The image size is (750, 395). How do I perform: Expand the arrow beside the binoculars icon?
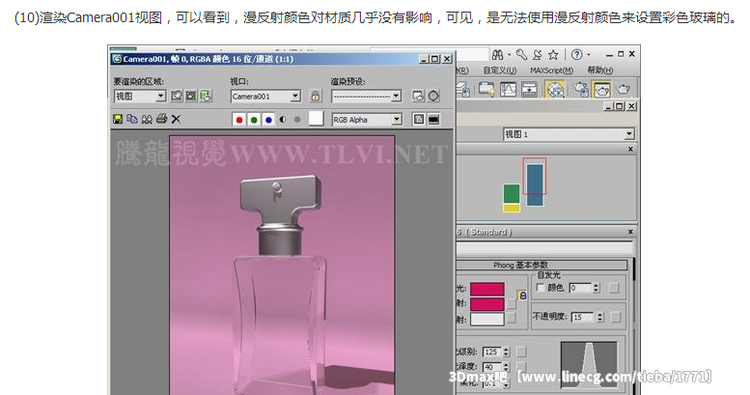[509, 55]
